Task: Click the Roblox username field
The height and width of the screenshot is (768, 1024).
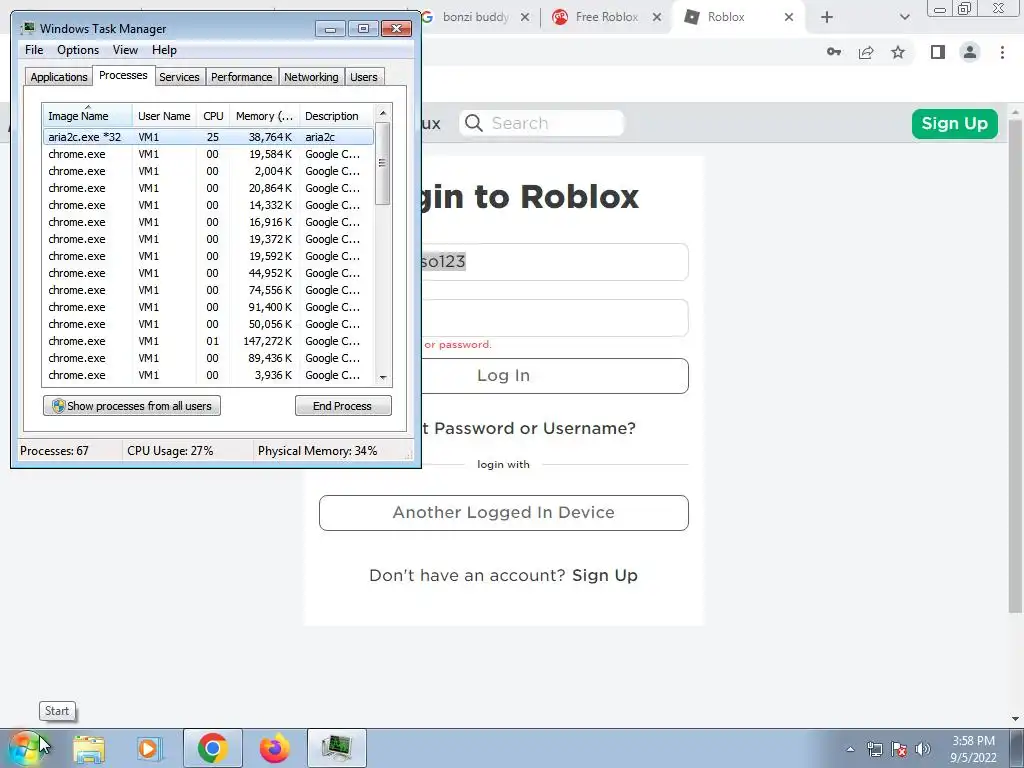Action: point(554,262)
